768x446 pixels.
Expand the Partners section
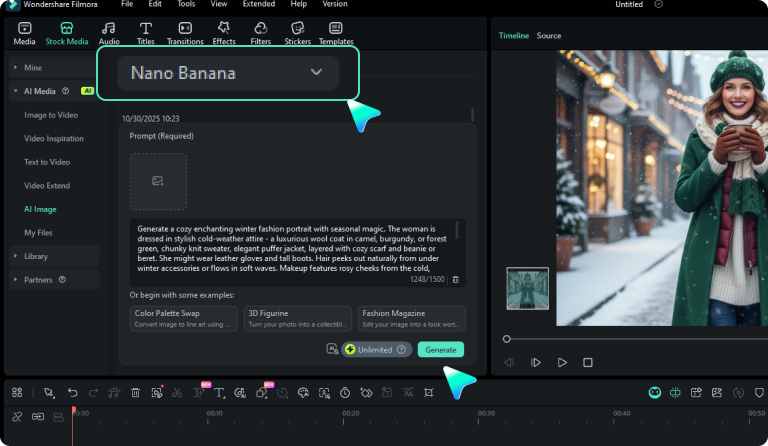[x=54, y=280]
